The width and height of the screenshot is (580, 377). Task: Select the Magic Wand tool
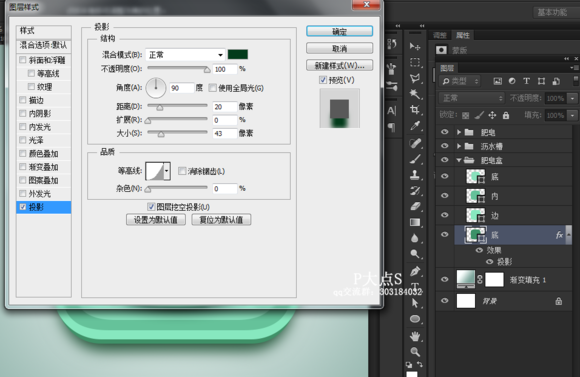coord(415,94)
